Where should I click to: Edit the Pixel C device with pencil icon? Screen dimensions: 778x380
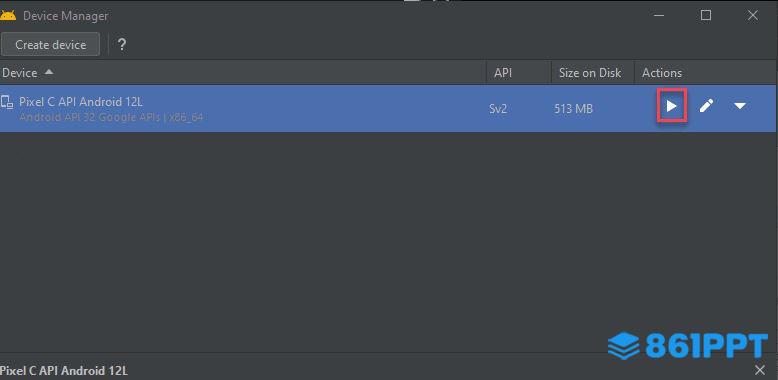(707, 106)
